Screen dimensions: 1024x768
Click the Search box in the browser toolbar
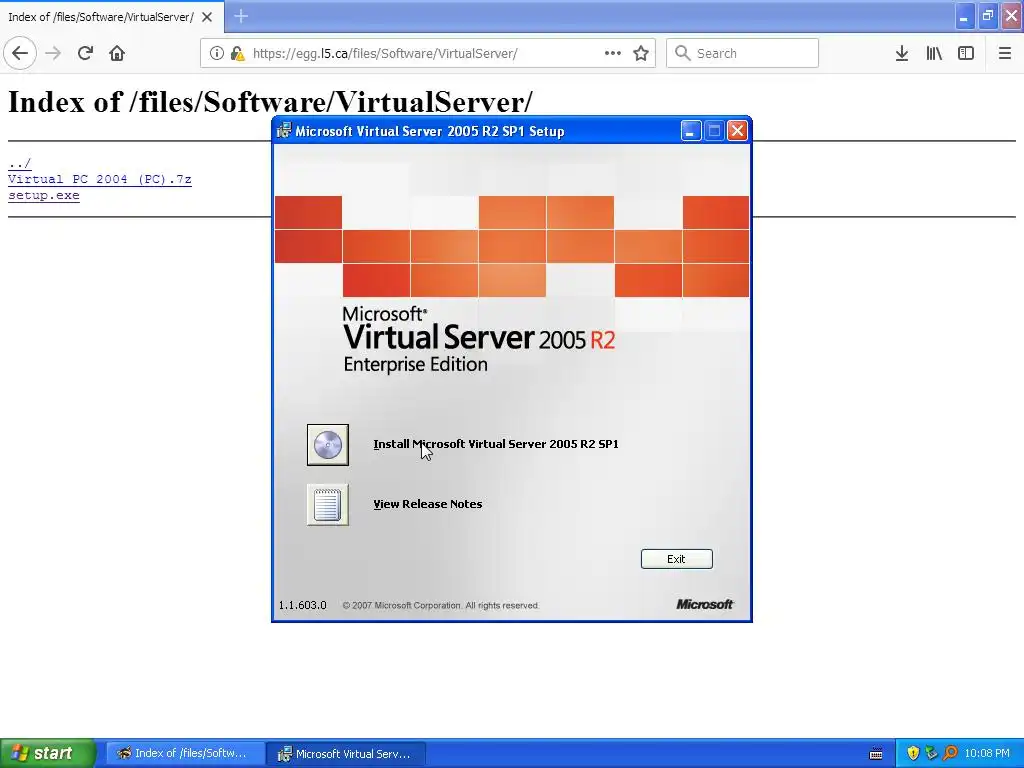coord(743,53)
